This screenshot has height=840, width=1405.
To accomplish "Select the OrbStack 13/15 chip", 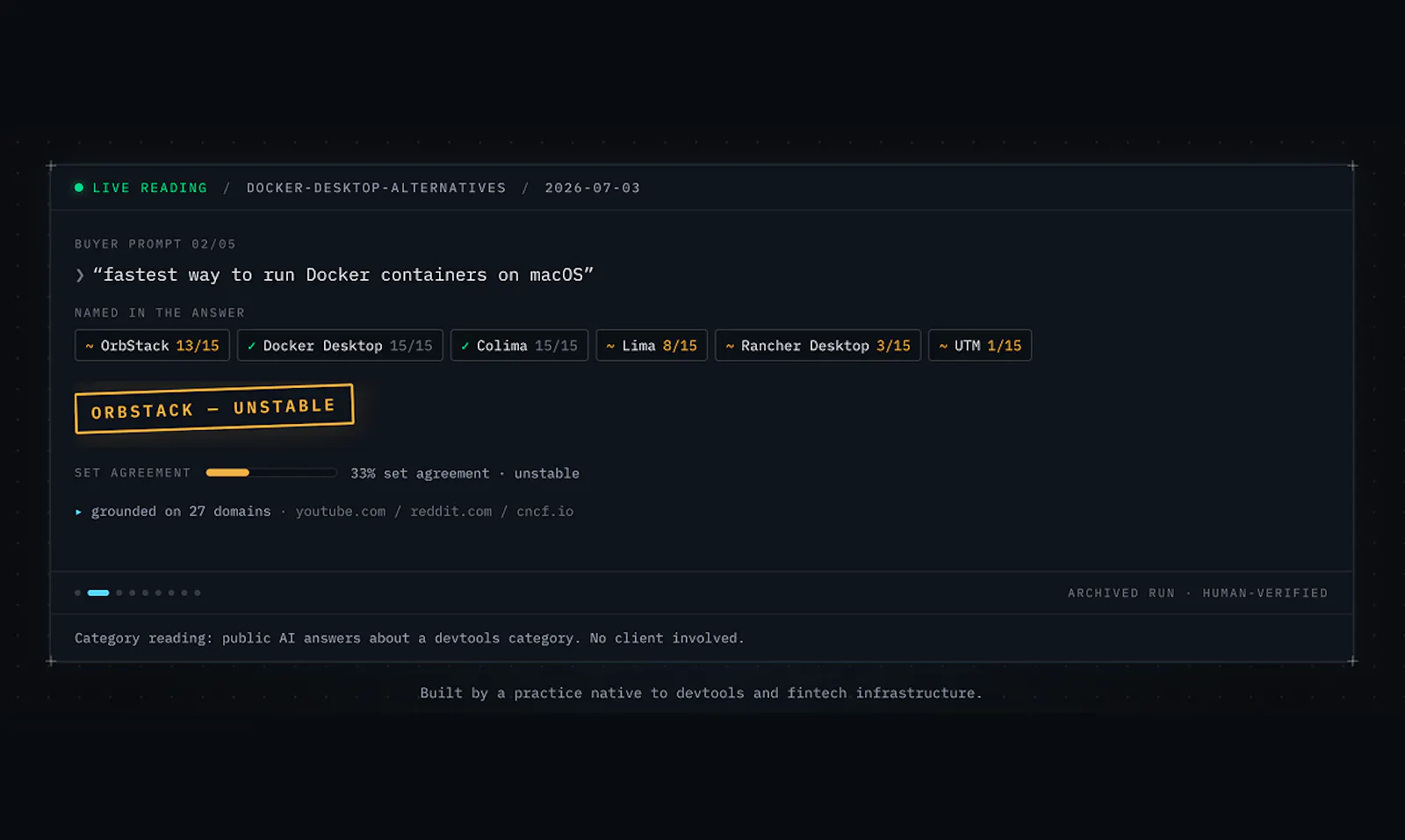I will [152, 345].
